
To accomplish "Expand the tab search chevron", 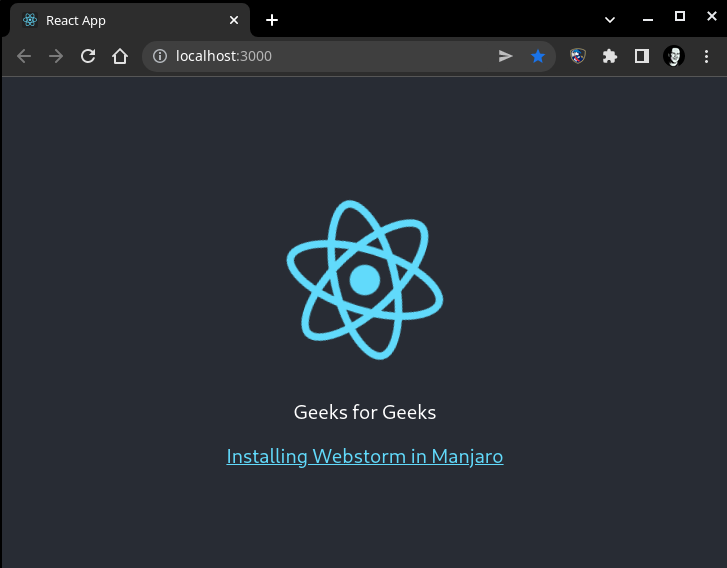I will point(610,20).
